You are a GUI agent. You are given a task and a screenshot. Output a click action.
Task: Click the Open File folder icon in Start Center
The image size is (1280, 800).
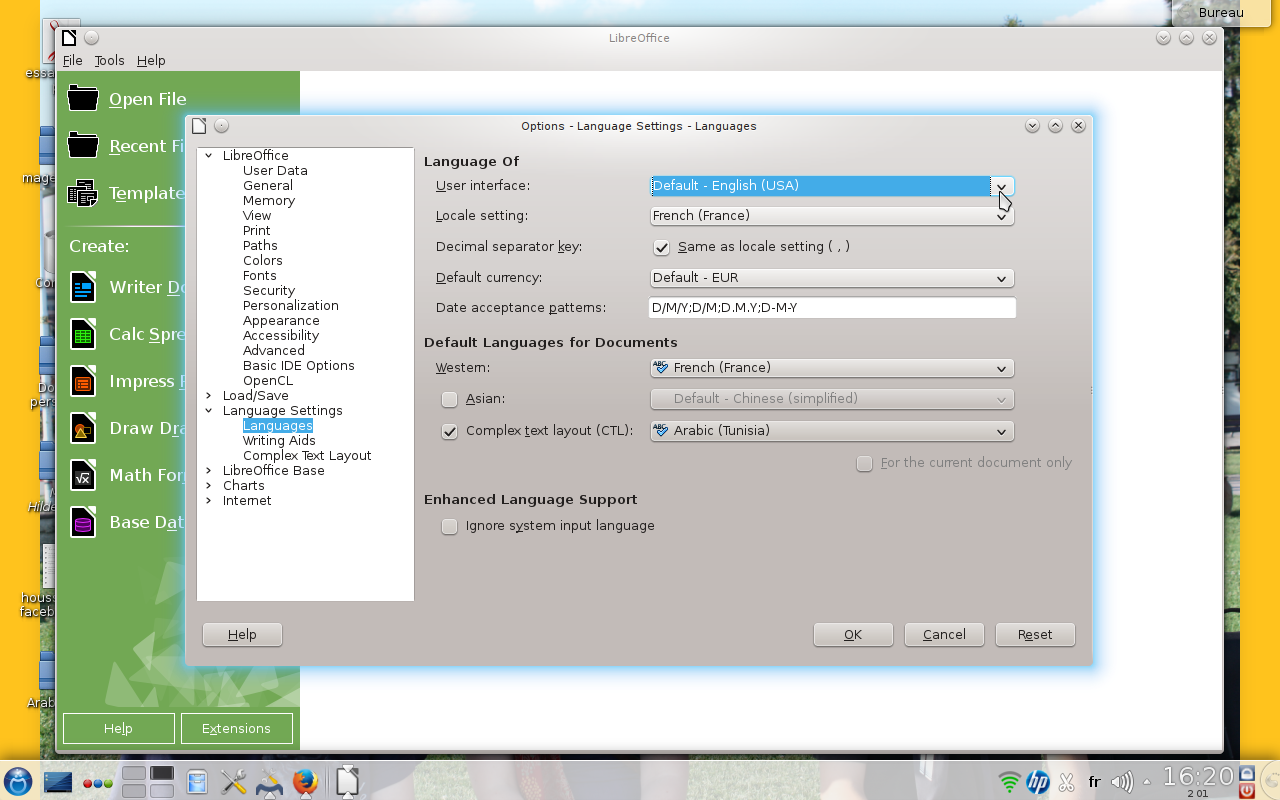(x=83, y=98)
